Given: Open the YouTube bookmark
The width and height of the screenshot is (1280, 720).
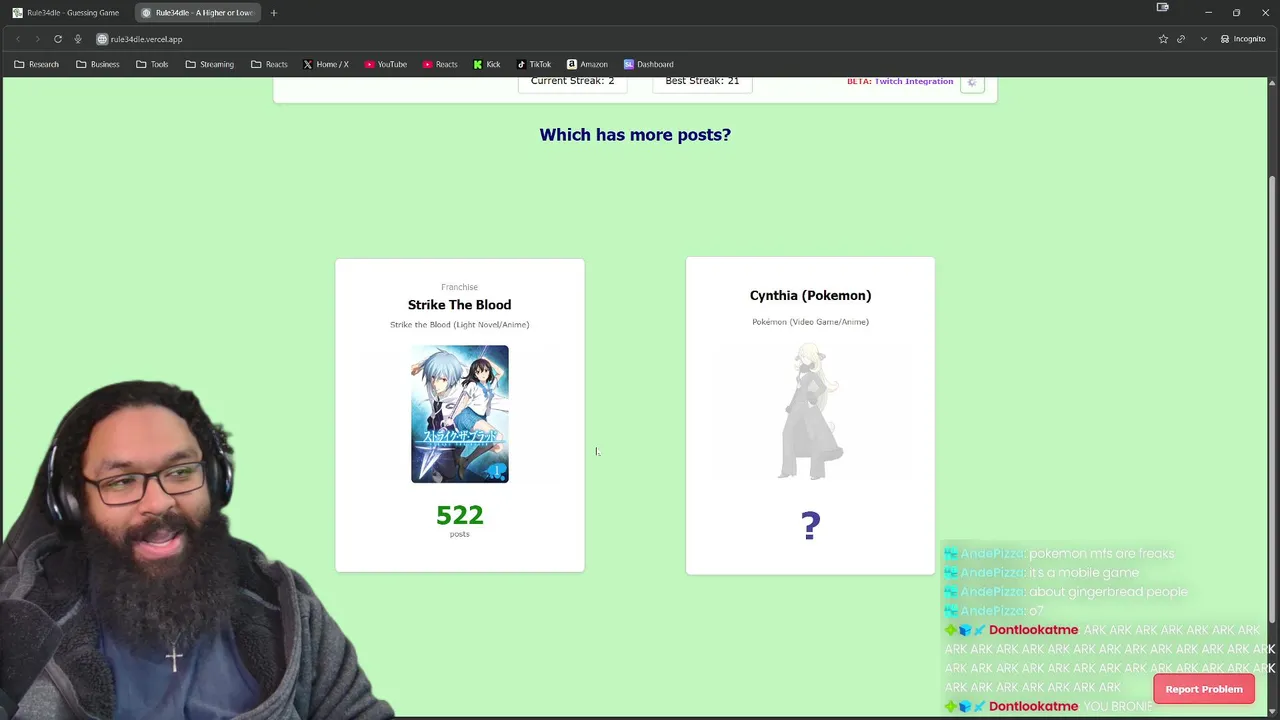Looking at the screenshot, I should click(x=385, y=64).
